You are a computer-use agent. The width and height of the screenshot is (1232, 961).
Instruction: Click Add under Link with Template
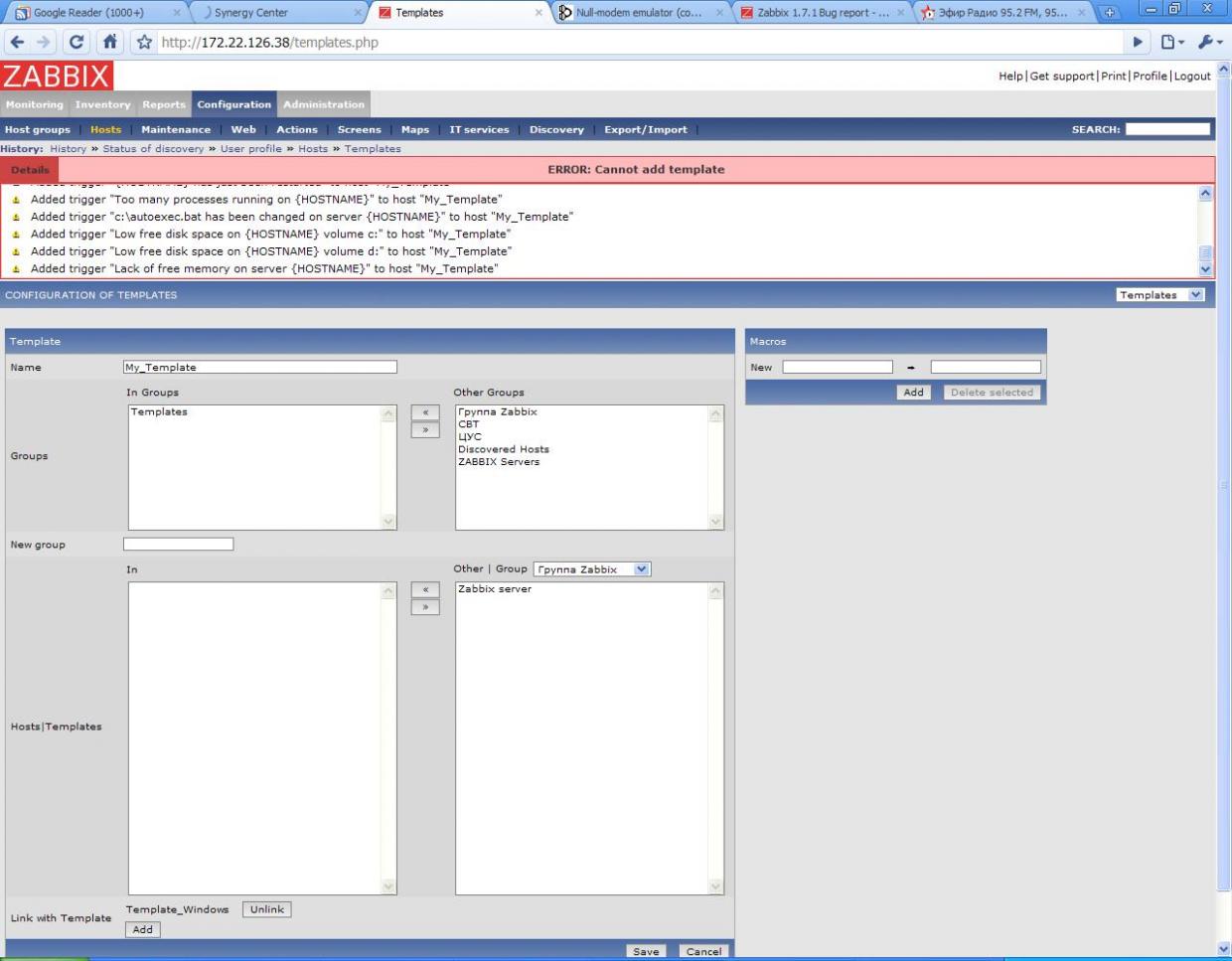143,930
